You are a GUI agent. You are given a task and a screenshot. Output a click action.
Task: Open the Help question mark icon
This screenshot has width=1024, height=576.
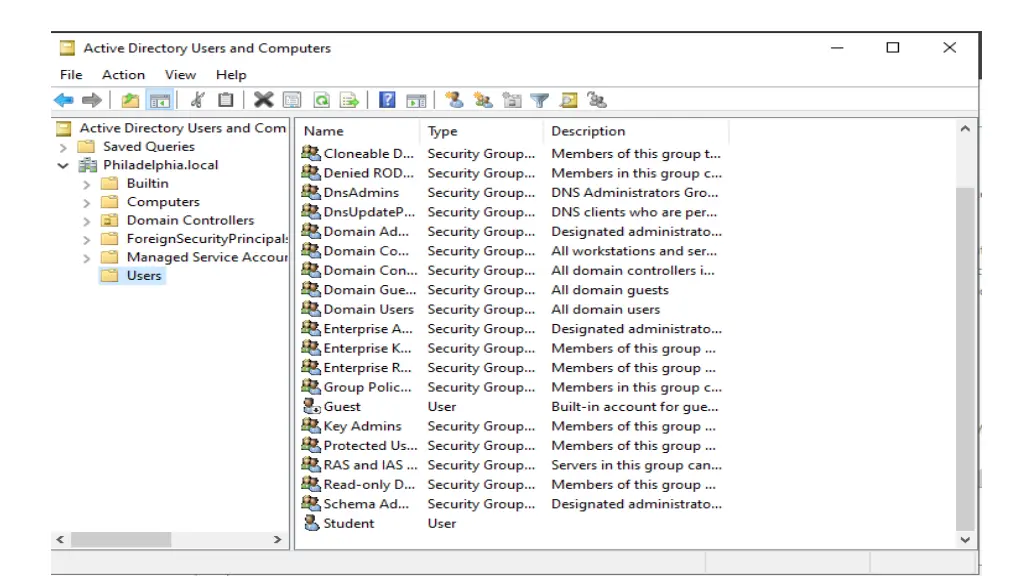[x=387, y=100]
